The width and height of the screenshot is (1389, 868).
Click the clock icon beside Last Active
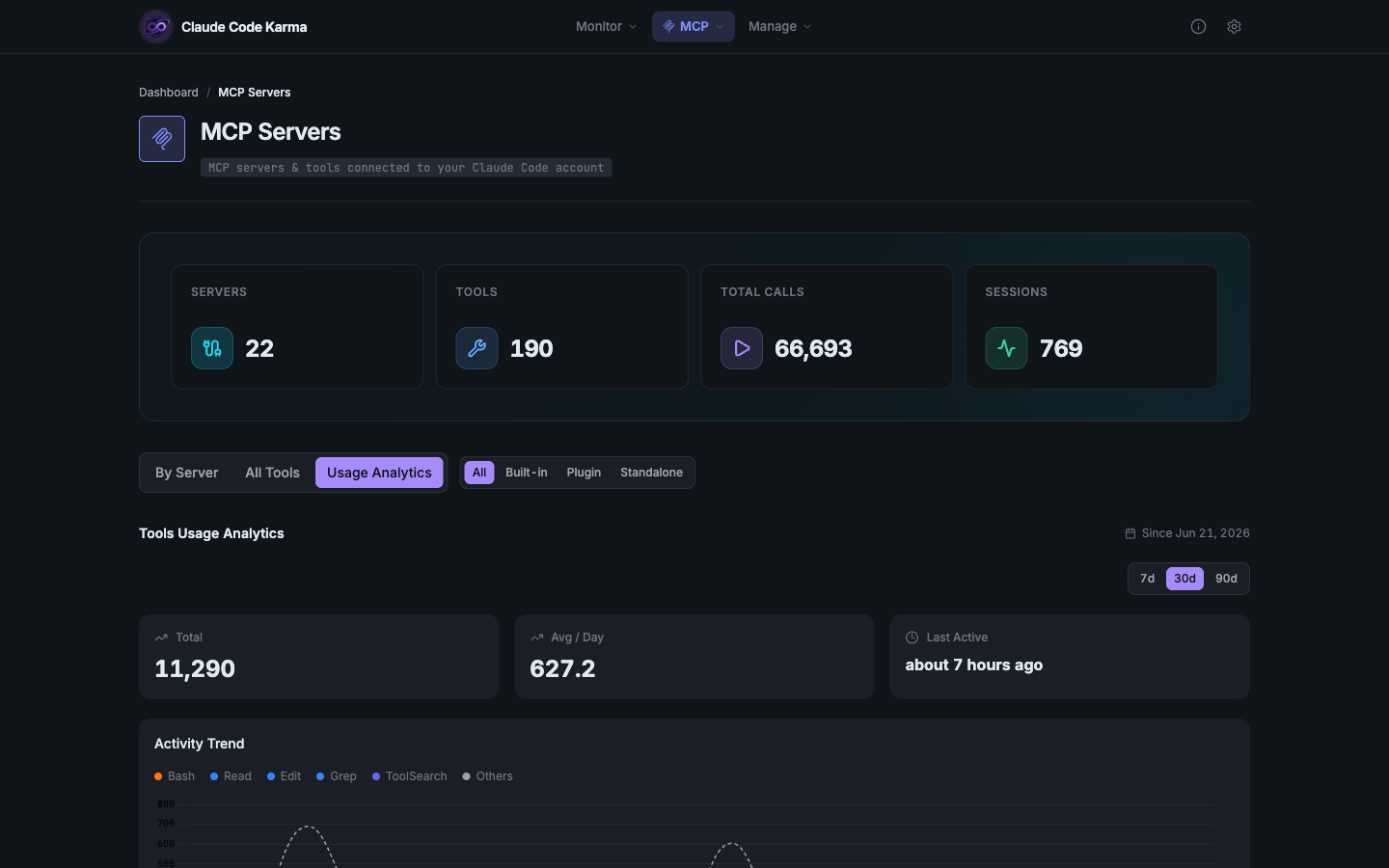912,637
